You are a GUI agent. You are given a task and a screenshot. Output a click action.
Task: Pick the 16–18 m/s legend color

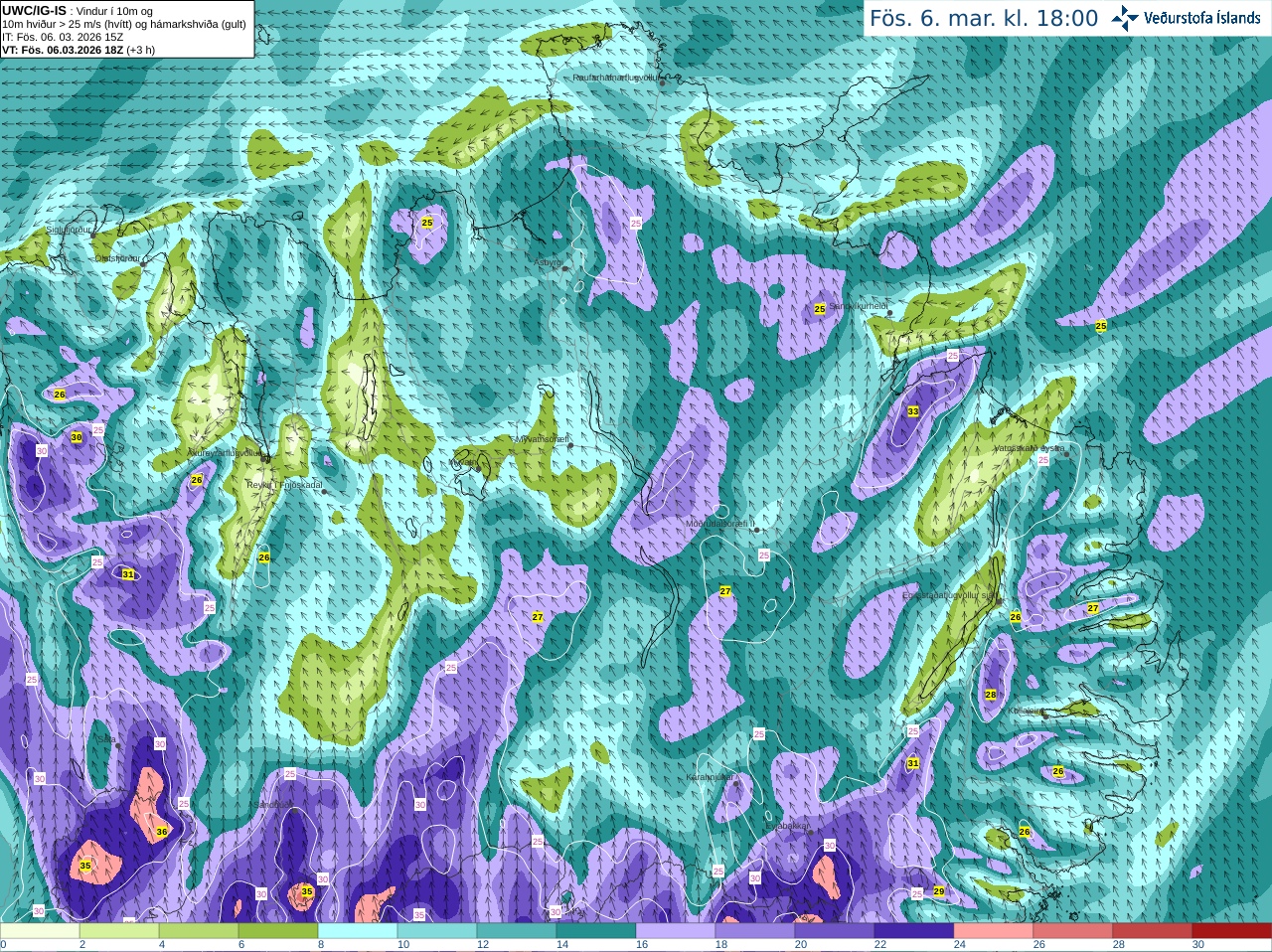coord(676,931)
